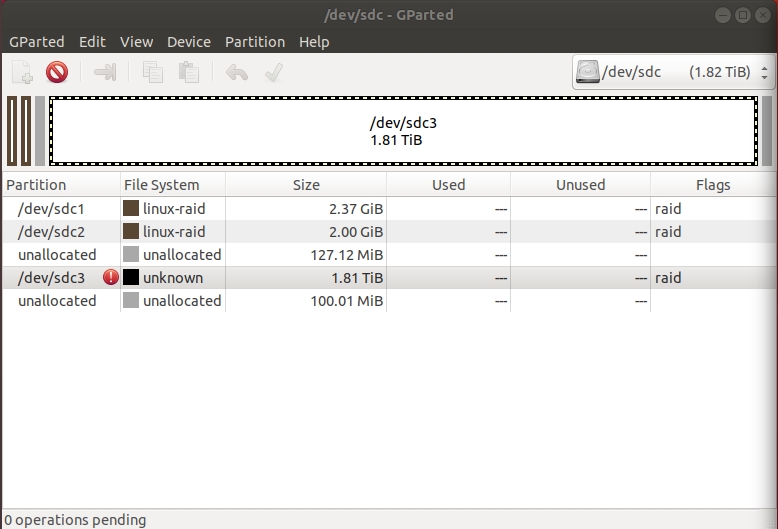Click the Used column header
The image size is (778, 529).
(449, 185)
